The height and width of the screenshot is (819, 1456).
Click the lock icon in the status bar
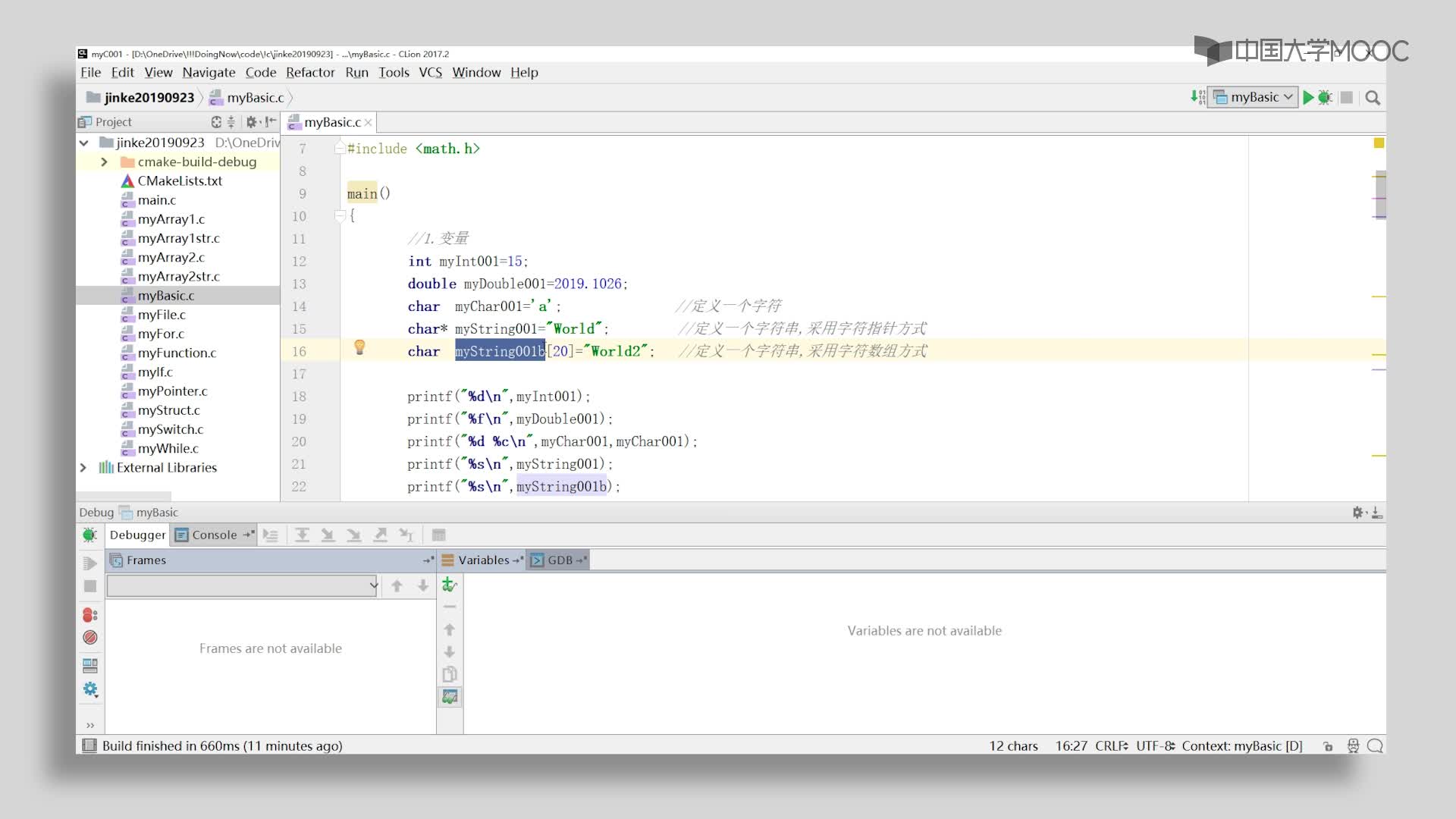coord(1328,746)
